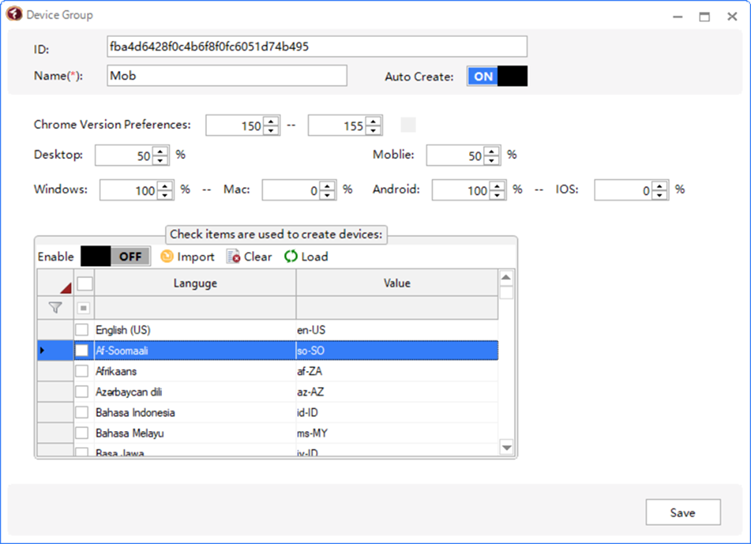Click the language list scrollbar thumb
This screenshot has width=751, height=544.
click(x=506, y=293)
